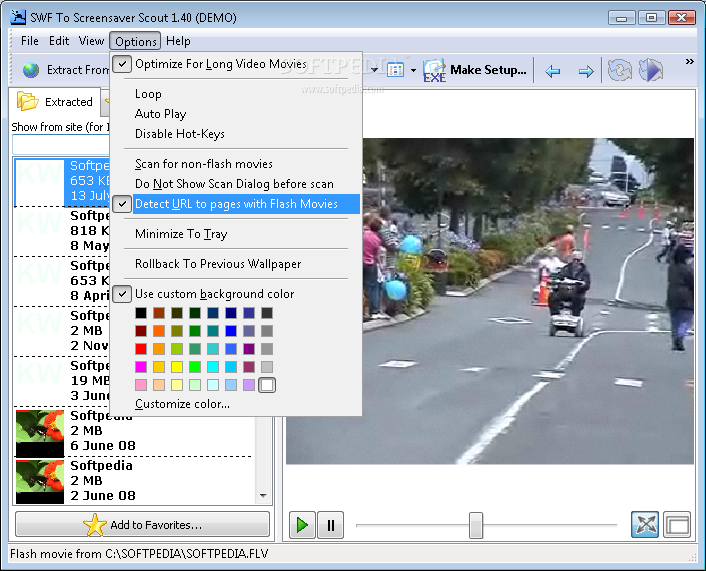This screenshot has height=571, width=706.
Task: Click the refresh globe toolbar icon
Action: pyautogui.click(x=620, y=70)
